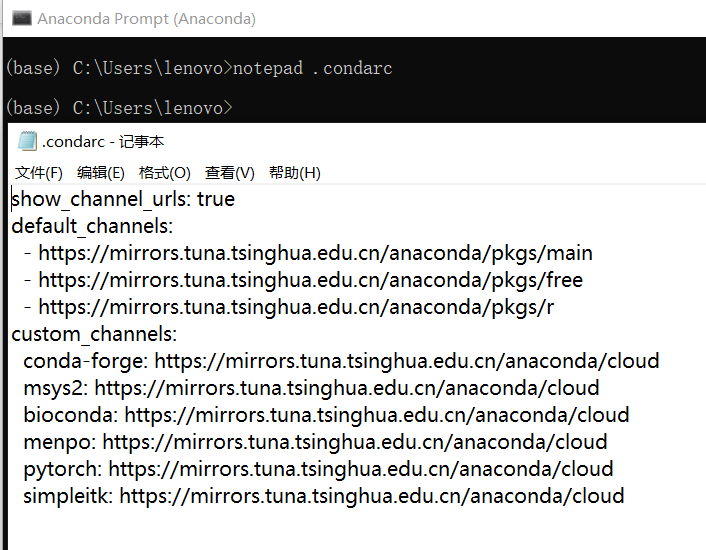The height and width of the screenshot is (550, 706).
Task: Open the 编辑(E) menu
Action: point(101,173)
